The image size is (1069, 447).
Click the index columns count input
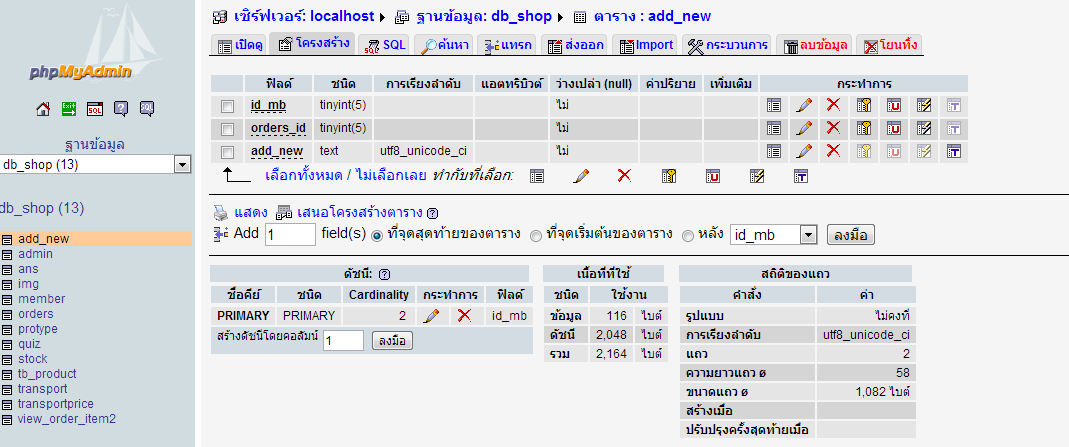coord(344,341)
